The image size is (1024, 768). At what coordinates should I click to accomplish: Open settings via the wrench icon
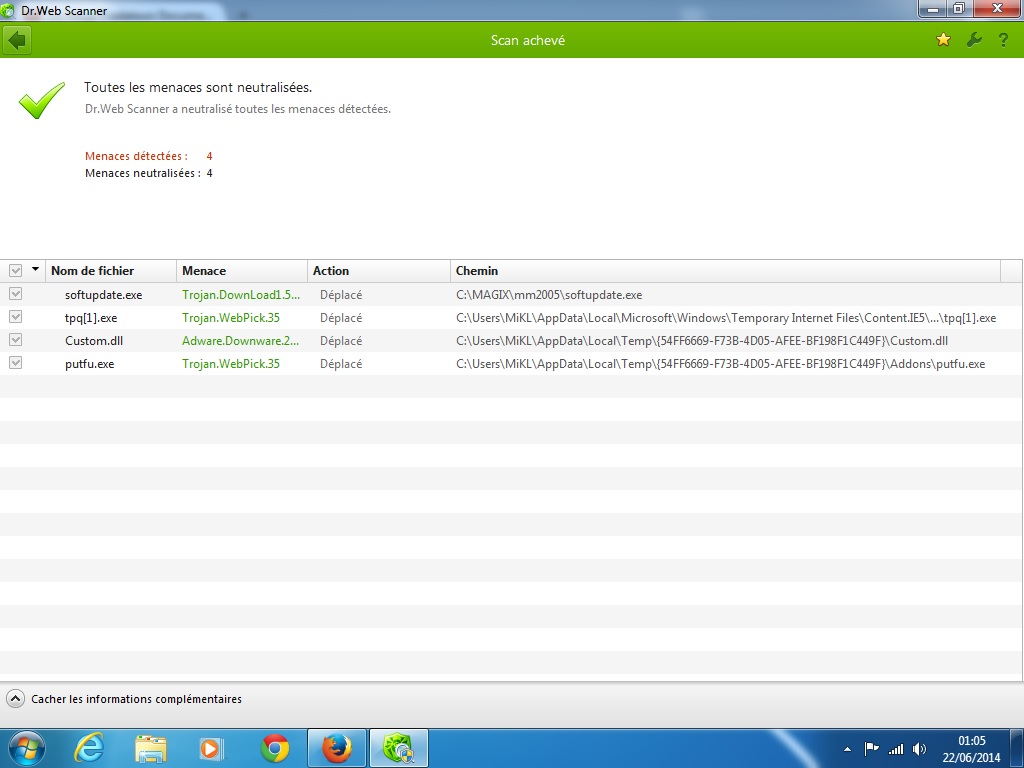tap(974, 40)
